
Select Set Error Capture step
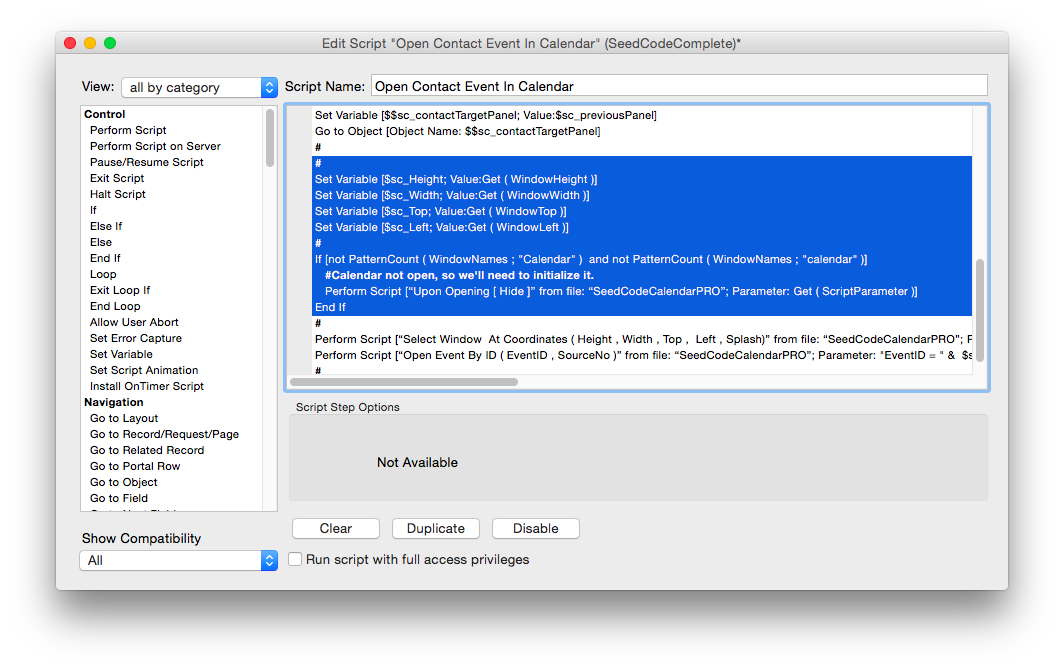point(136,338)
